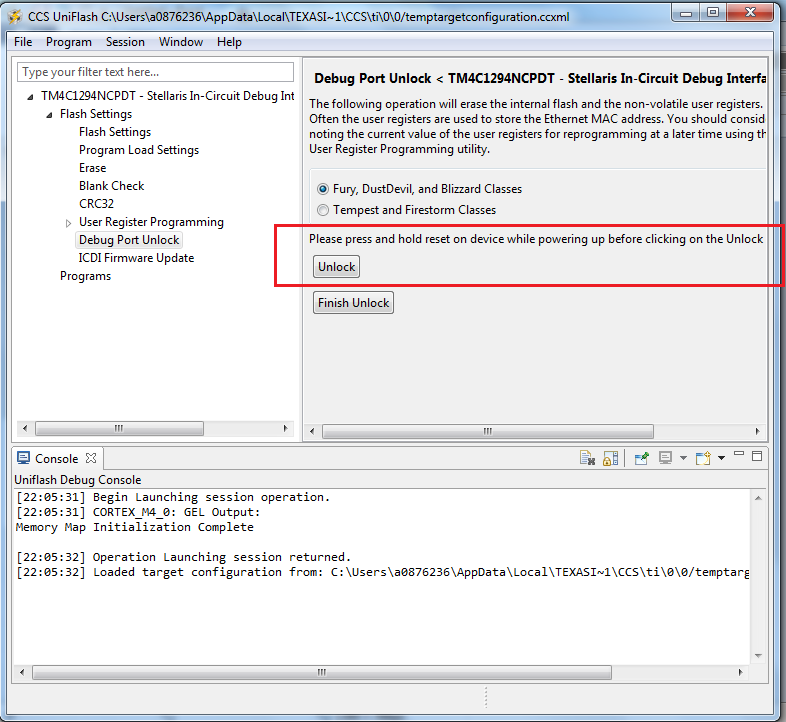Image resolution: width=786 pixels, height=722 pixels.
Task: Click the tree panel scroll right arrow
Action: point(285,429)
